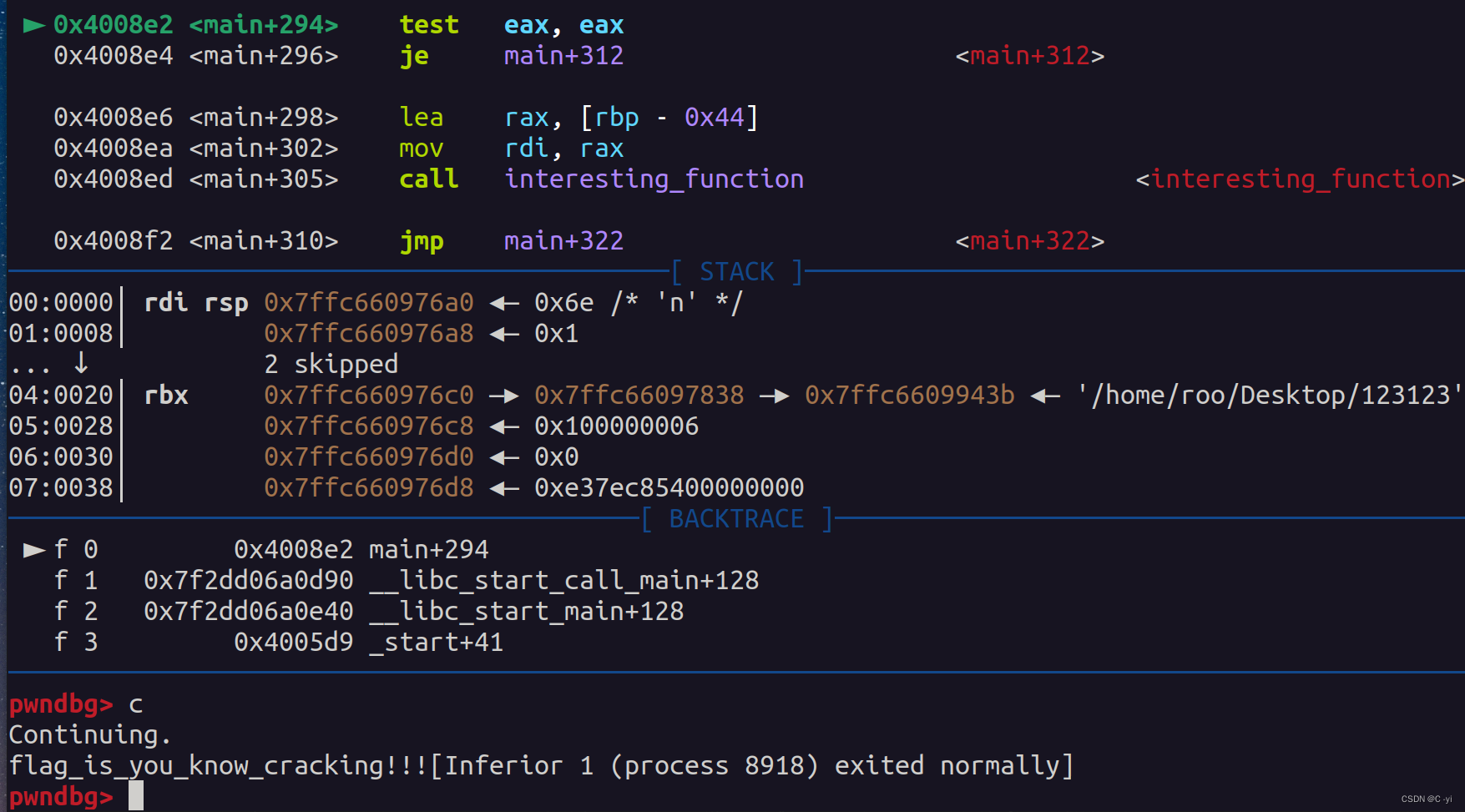Click the frame pointer arrow beside f 0
The image size is (1465, 812).
coord(33,549)
